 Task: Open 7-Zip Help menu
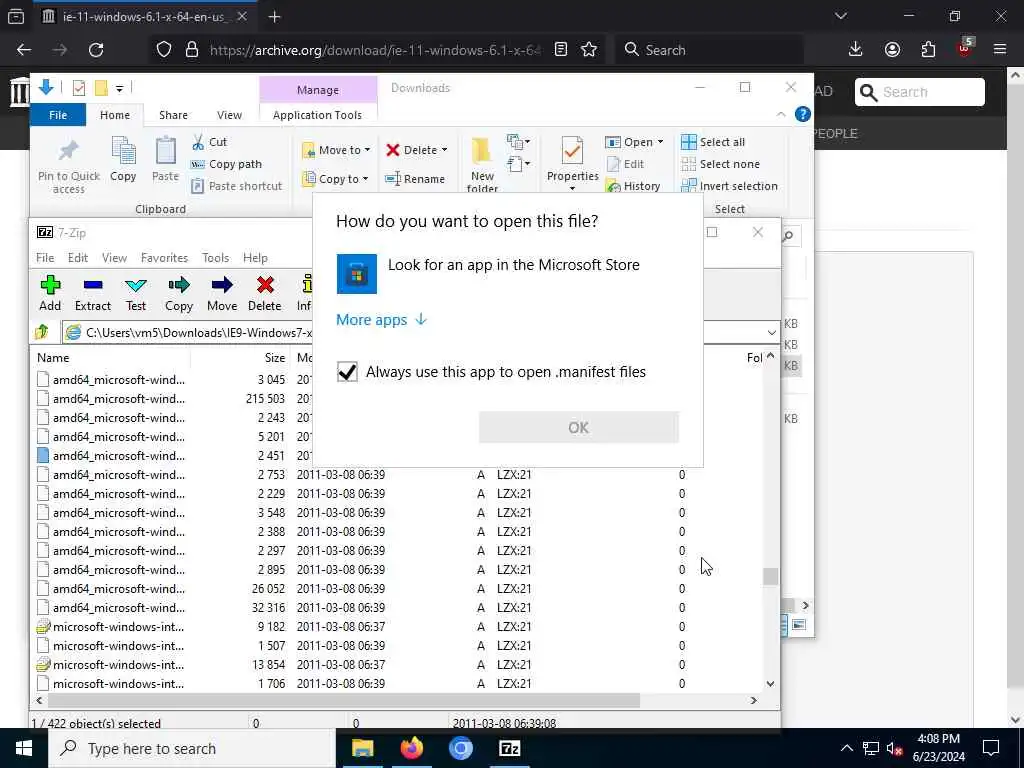pos(255,258)
